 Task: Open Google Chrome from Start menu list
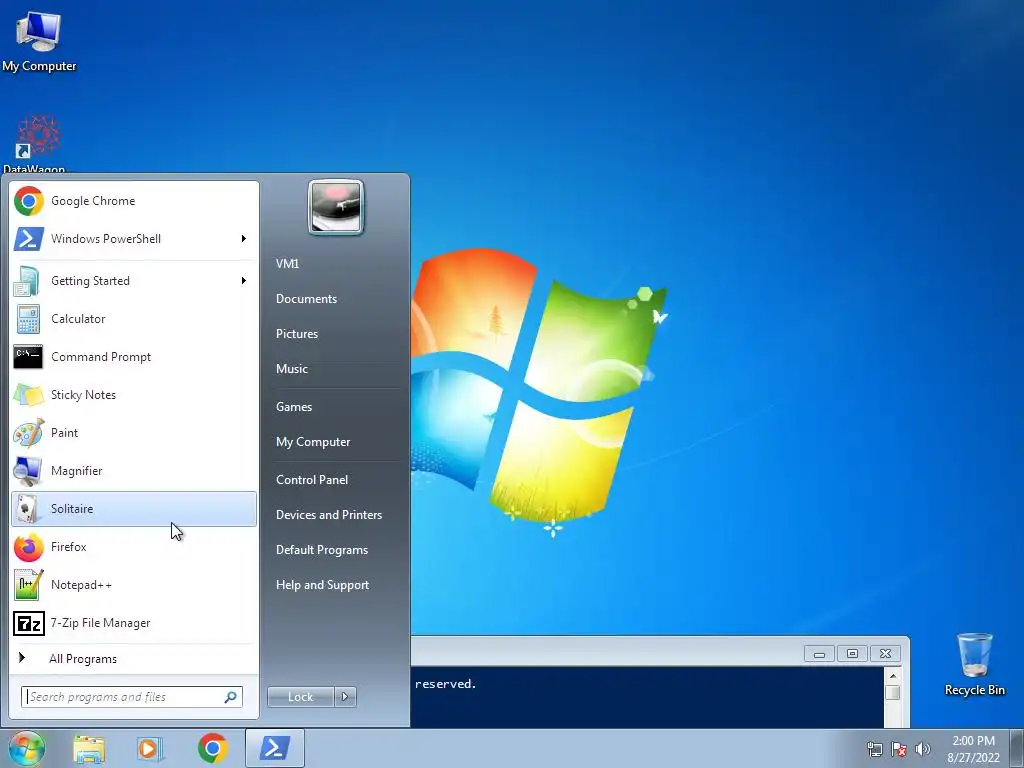click(x=134, y=201)
